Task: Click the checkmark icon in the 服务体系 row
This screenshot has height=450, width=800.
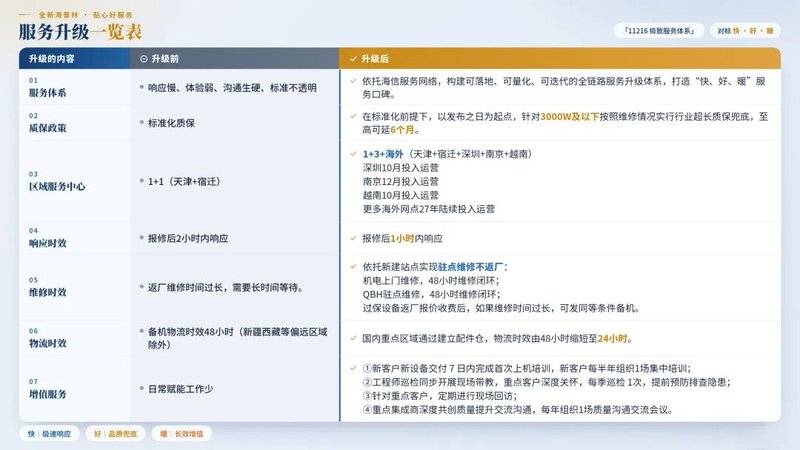Action: pos(353,81)
